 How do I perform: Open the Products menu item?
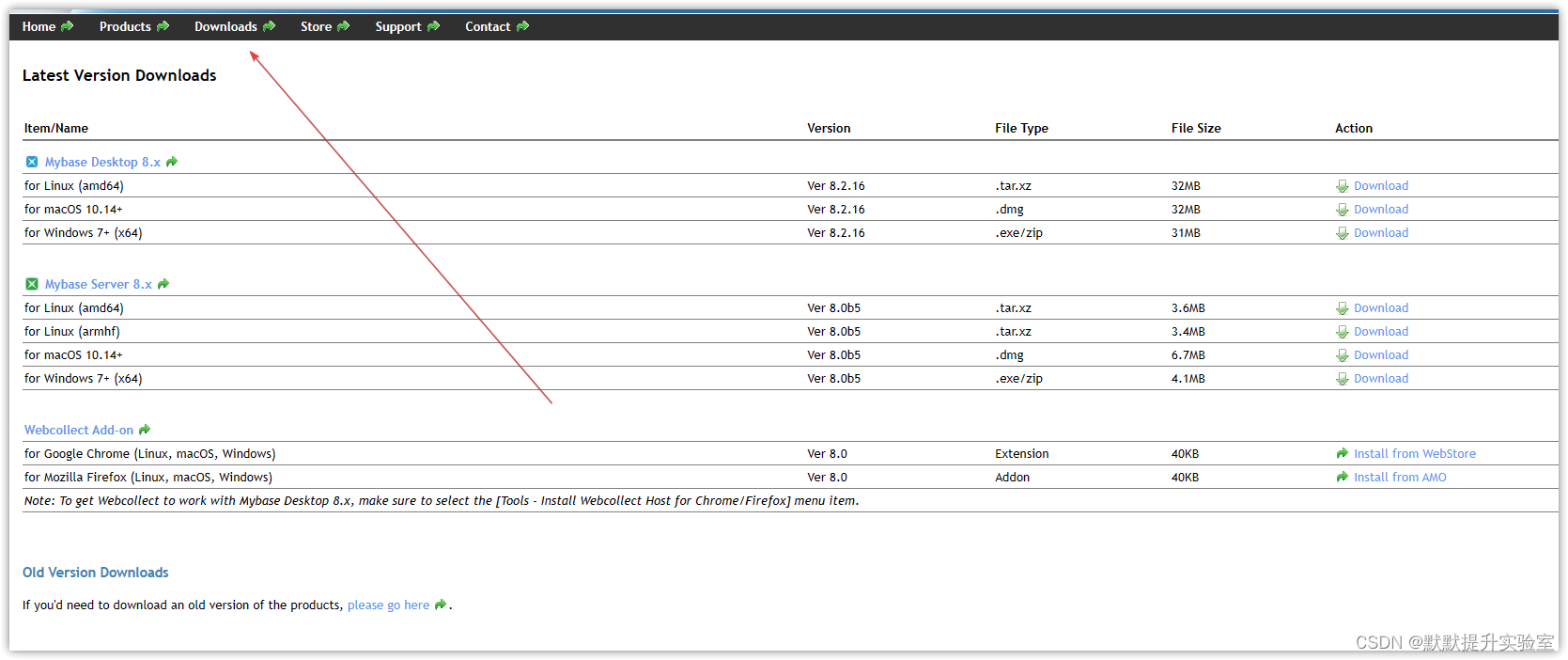[125, 26]
